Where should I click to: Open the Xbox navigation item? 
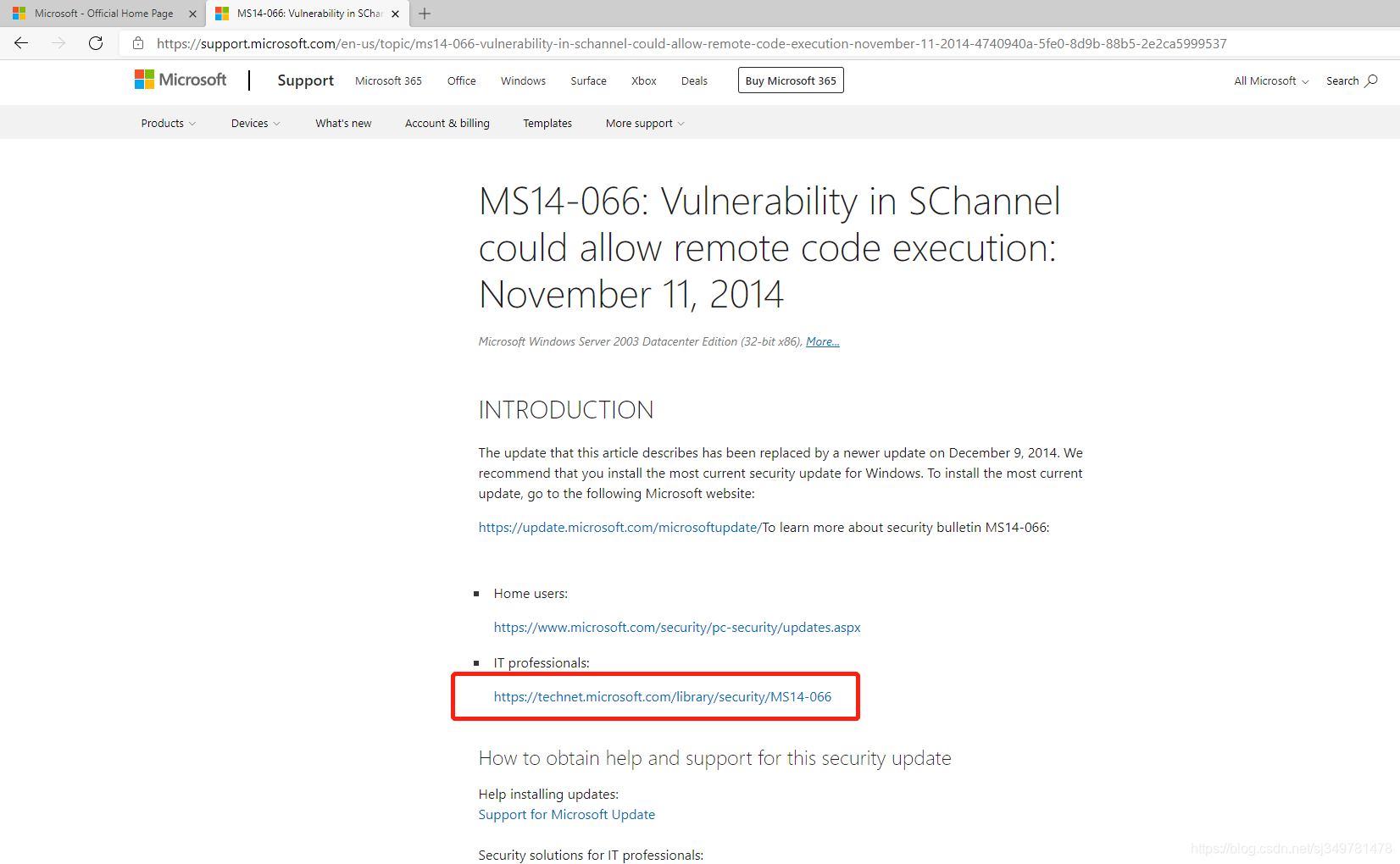[644, 80]
